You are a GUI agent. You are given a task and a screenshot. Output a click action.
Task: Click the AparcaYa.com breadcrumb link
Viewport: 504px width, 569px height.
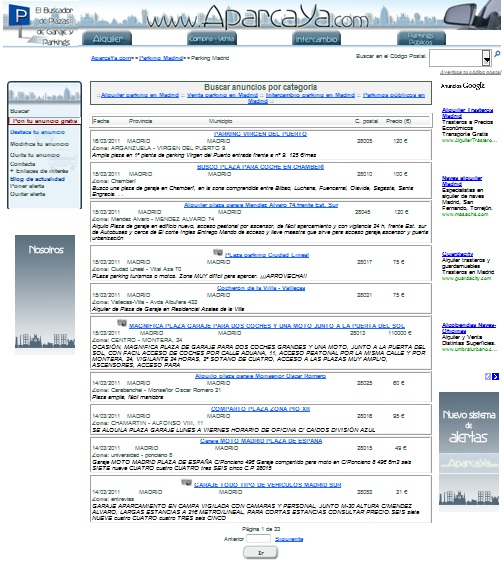coord(111,58)
